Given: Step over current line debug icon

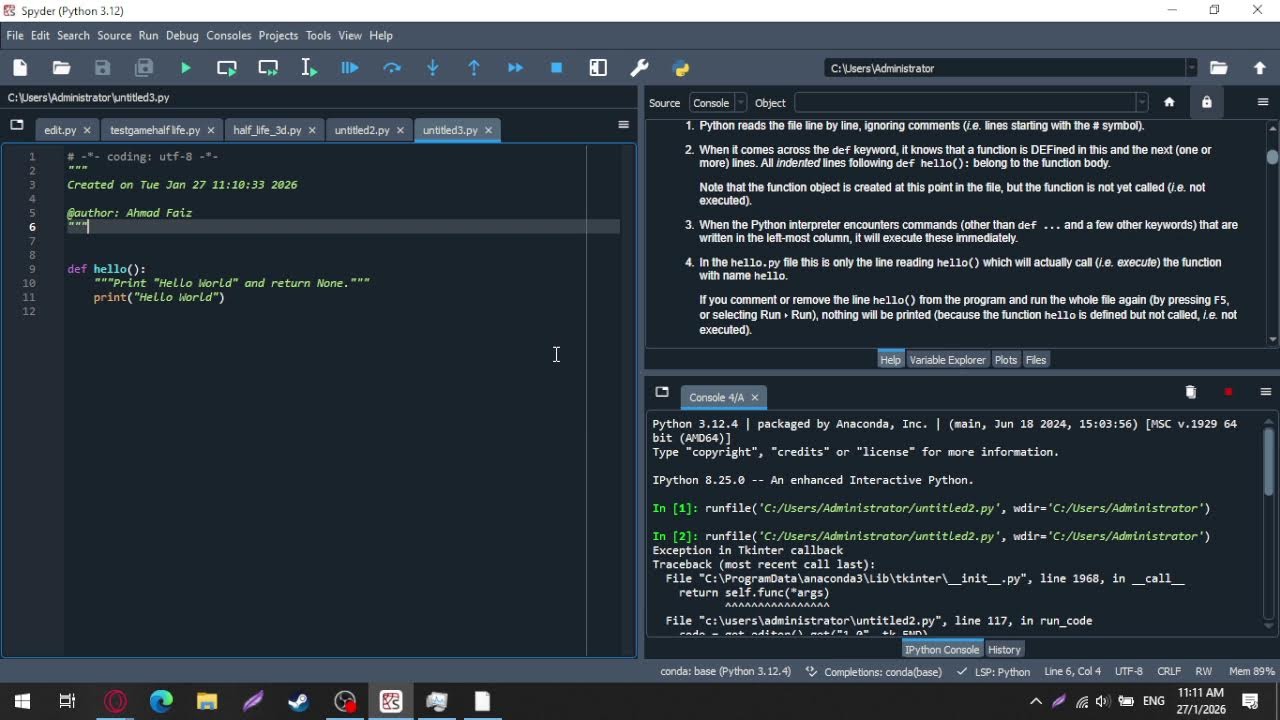Looking at the screenshot, I should (x=392, y=68).
